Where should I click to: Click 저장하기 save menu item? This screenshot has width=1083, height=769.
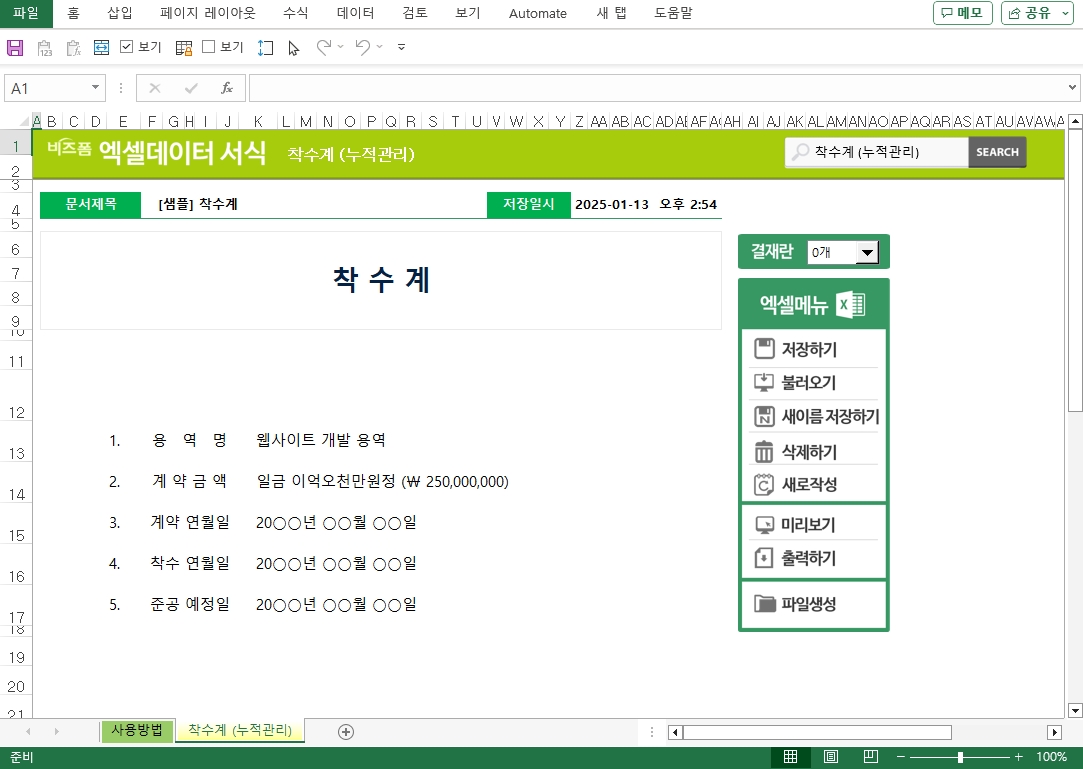coord(813,349)
